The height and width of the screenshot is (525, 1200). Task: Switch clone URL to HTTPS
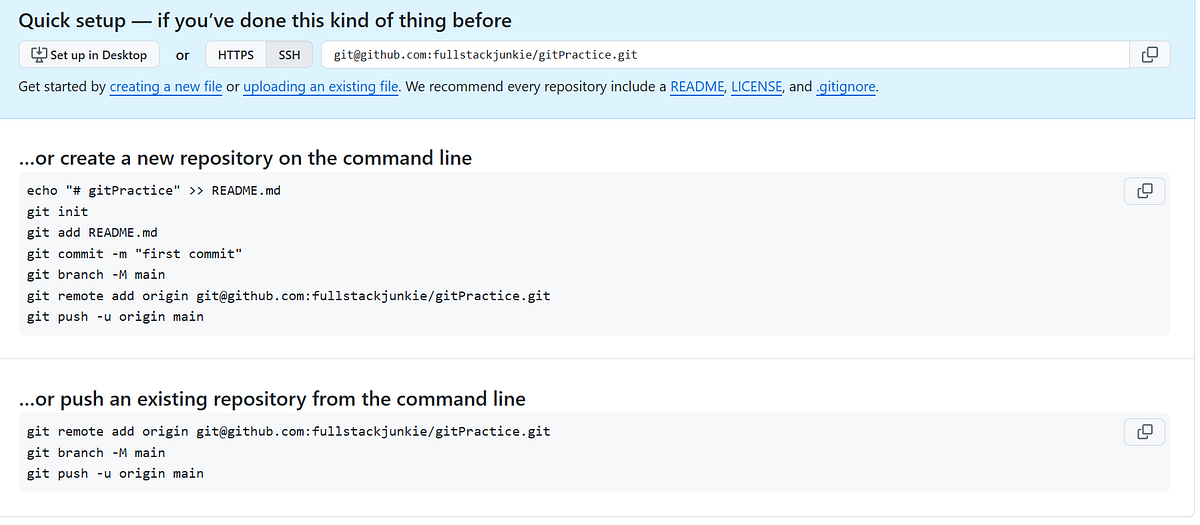[236, 55]
